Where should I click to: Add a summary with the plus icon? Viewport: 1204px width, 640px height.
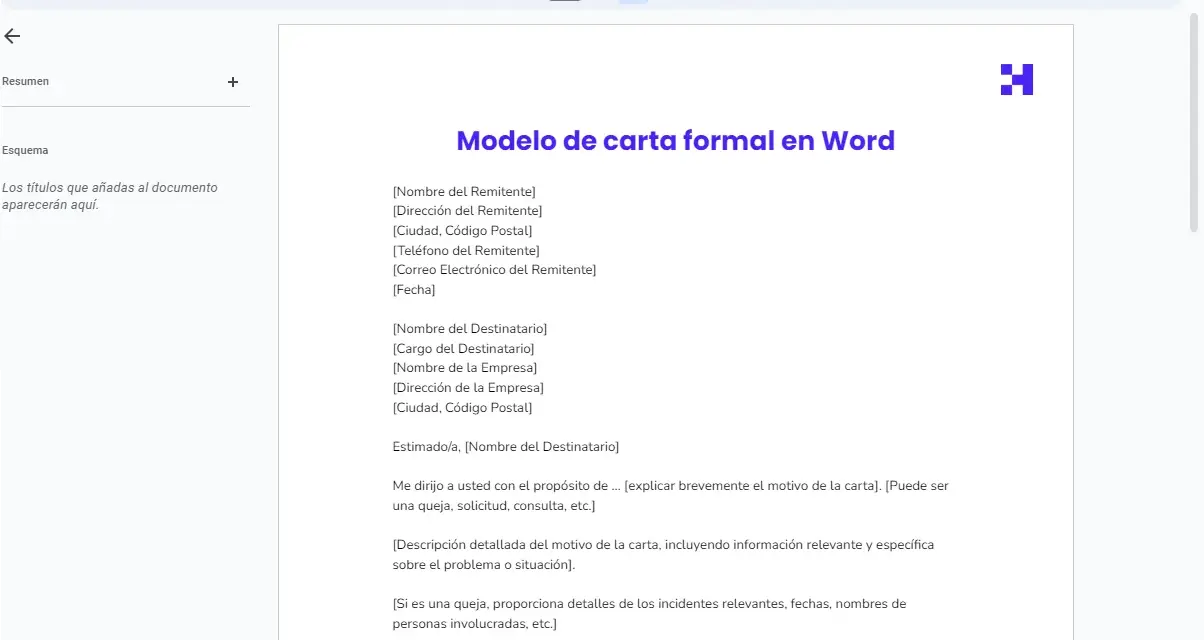[x=233, y=82]
